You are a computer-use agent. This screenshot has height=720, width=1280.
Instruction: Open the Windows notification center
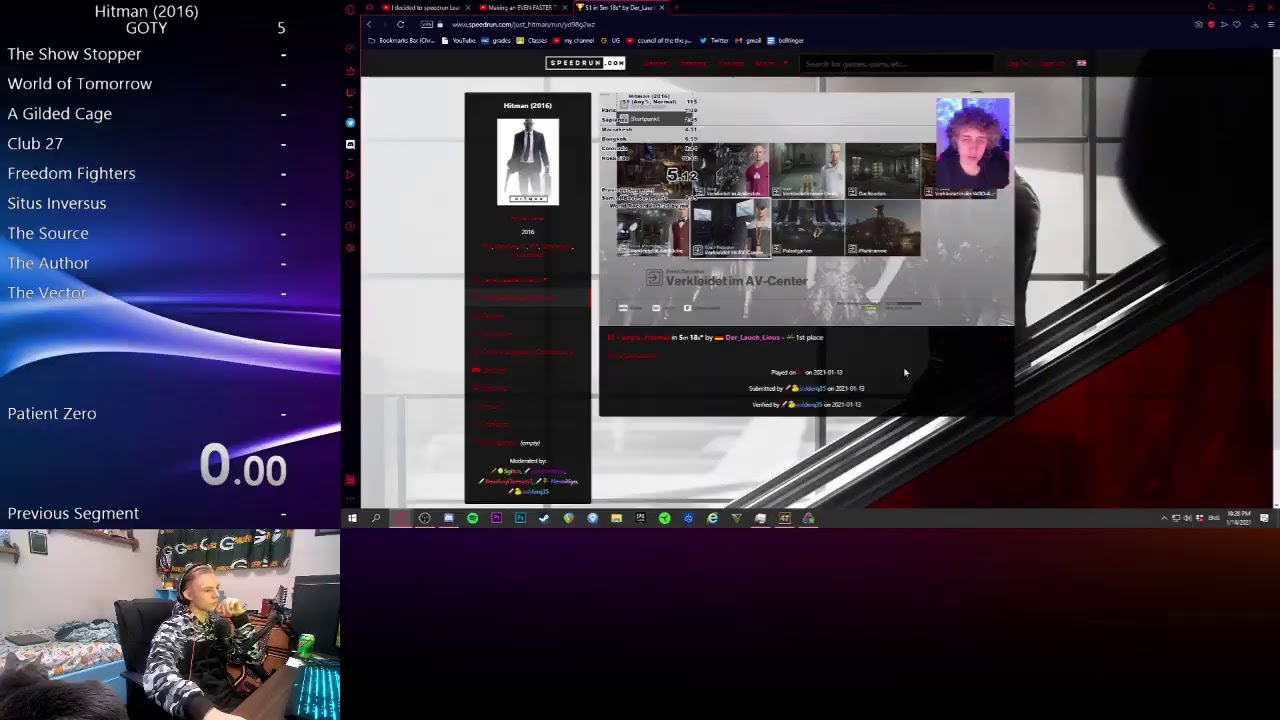tap(1264, 518)
